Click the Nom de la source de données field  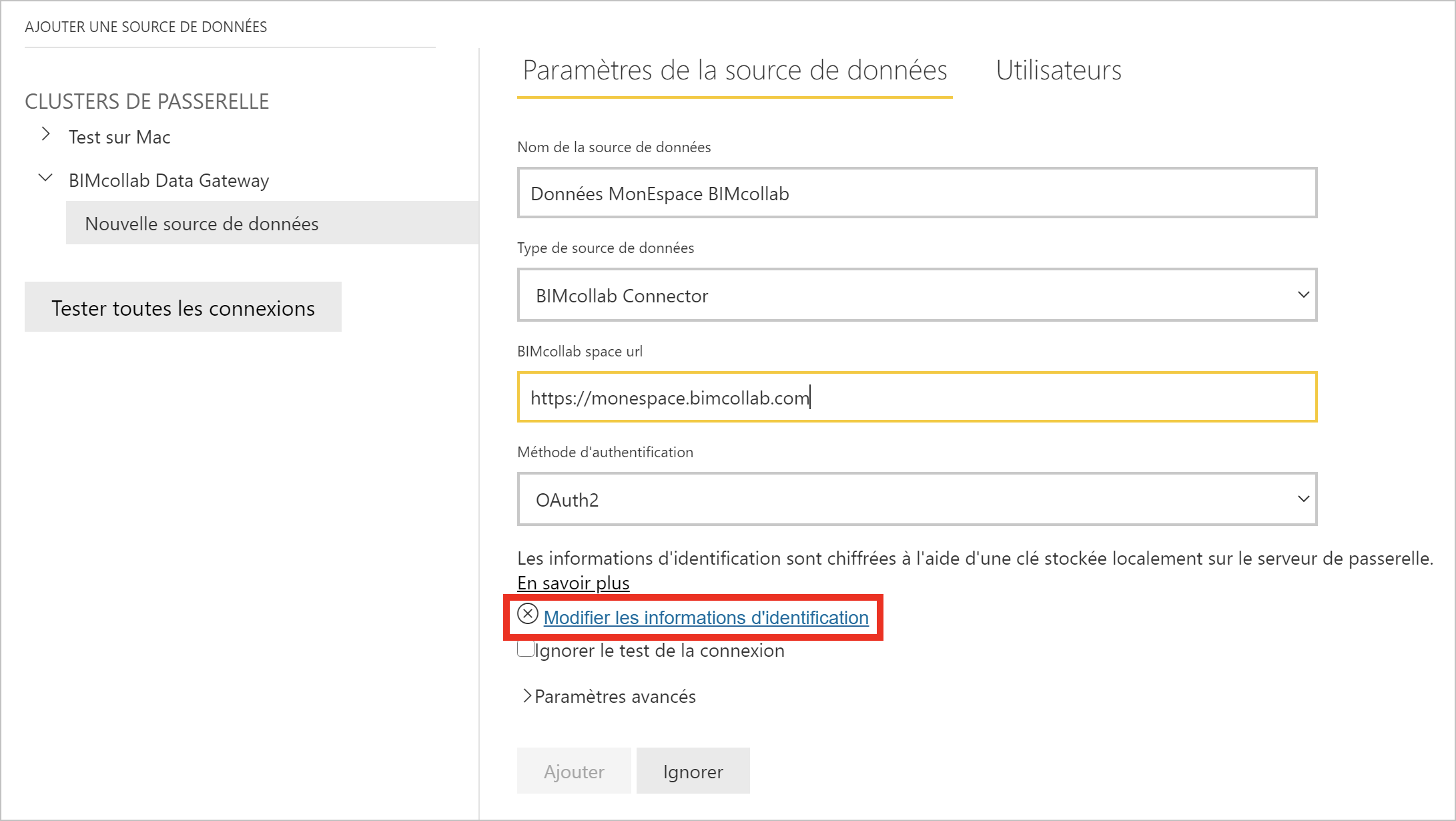point(917,193)
